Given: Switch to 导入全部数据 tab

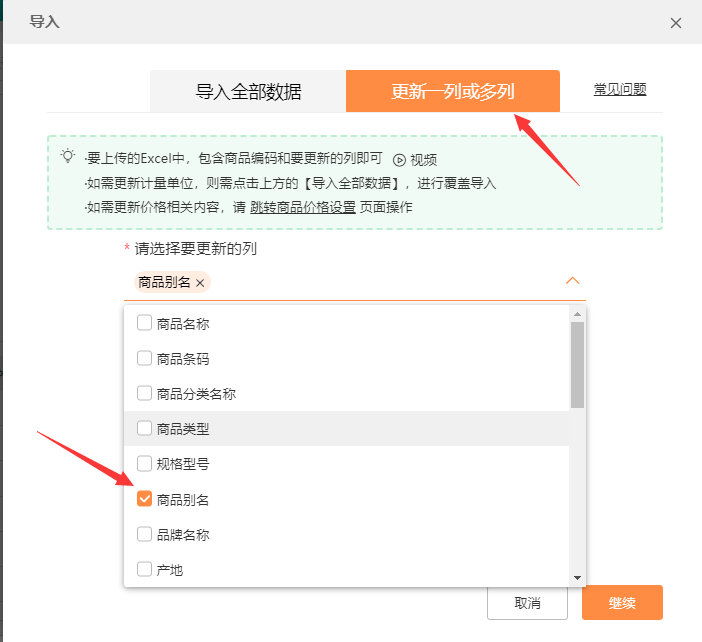Looking at the screenshot, I should pos(248,92).
